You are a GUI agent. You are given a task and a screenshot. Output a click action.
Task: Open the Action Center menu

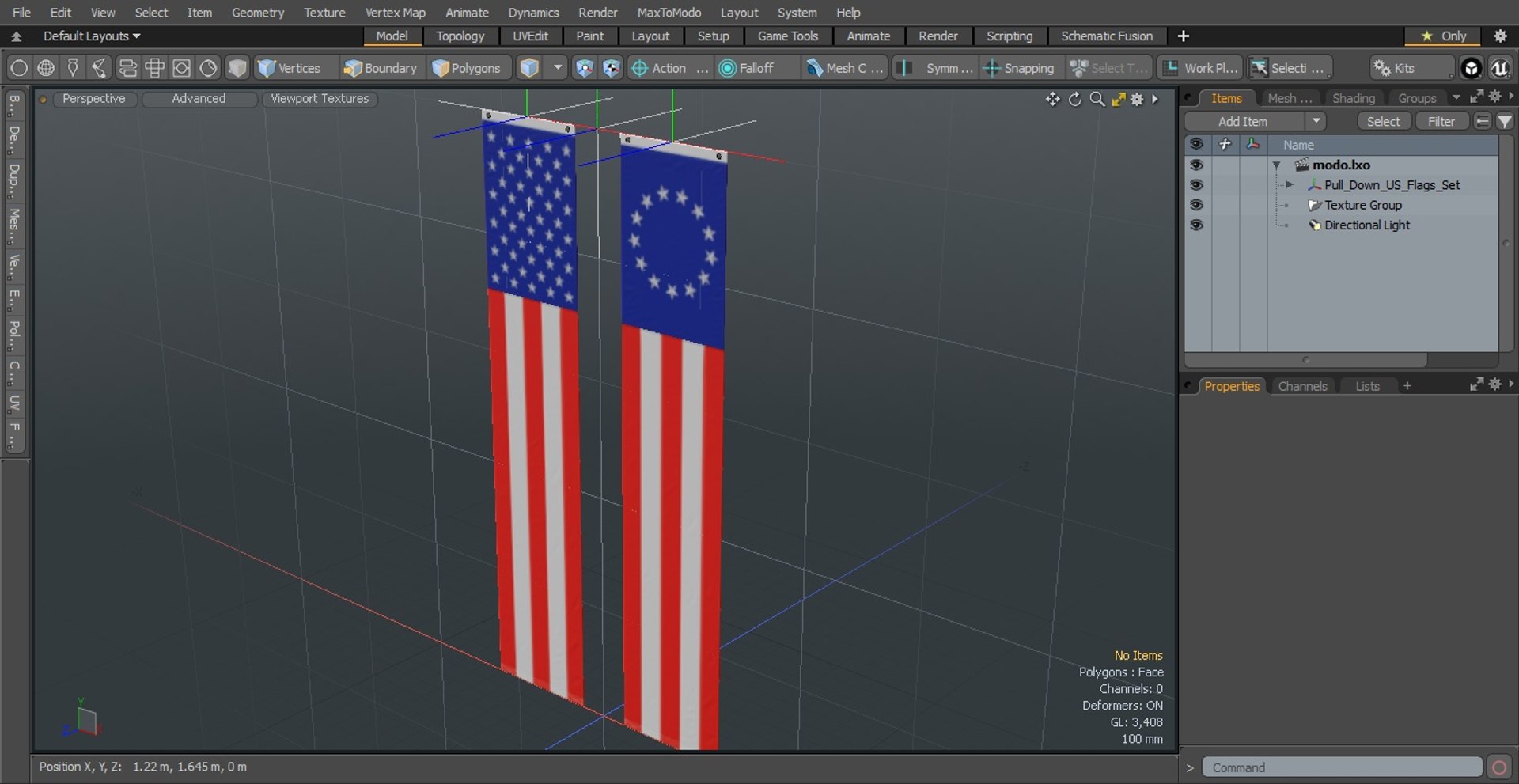tap(669, 68)
